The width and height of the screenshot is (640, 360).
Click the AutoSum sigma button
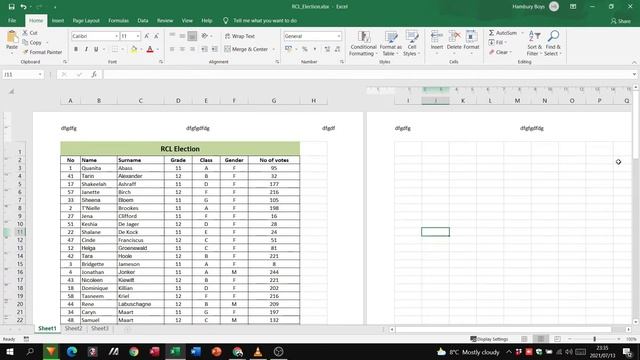pos(502,33)
